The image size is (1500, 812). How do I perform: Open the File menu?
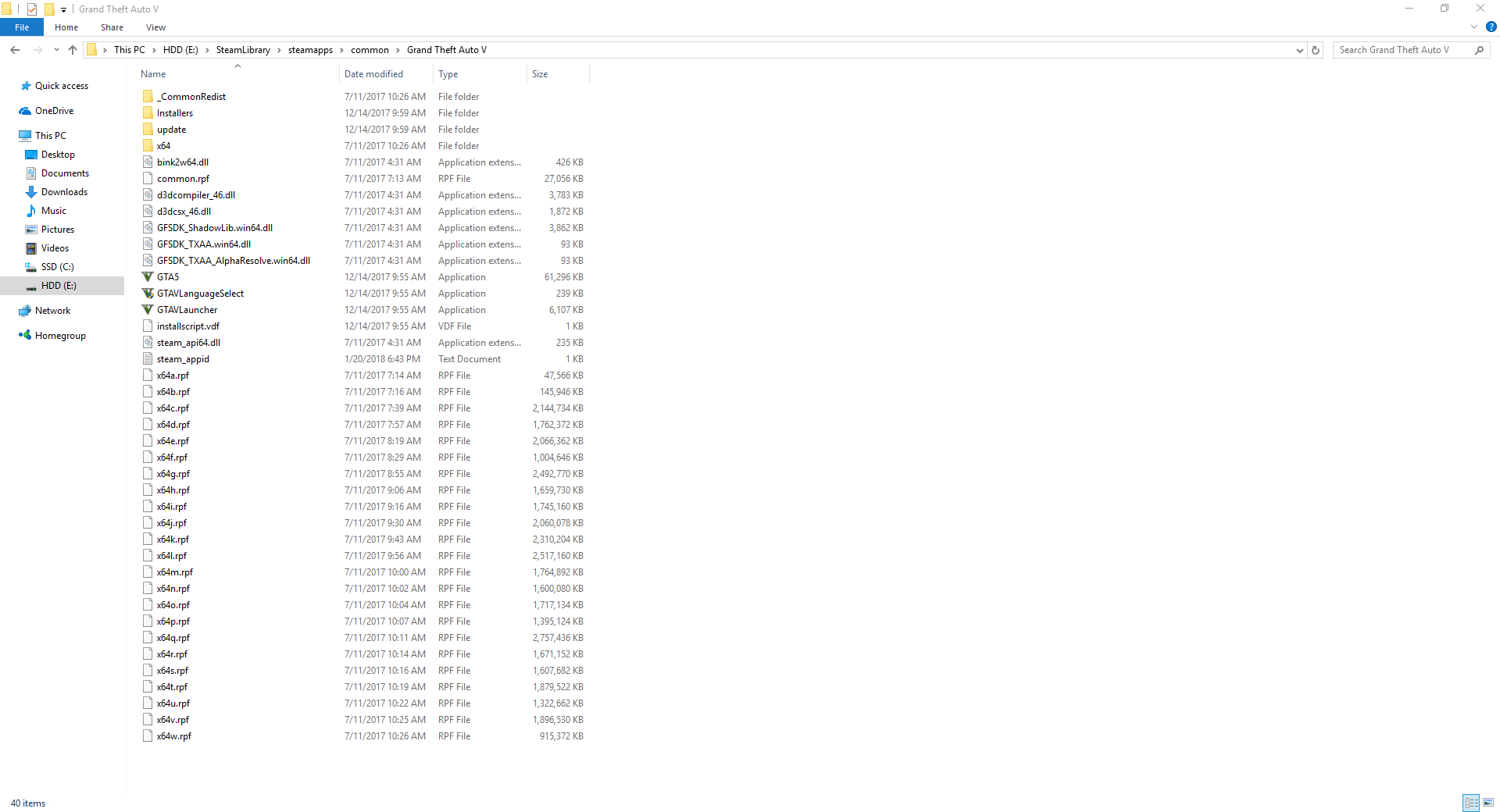coord(22,27)
